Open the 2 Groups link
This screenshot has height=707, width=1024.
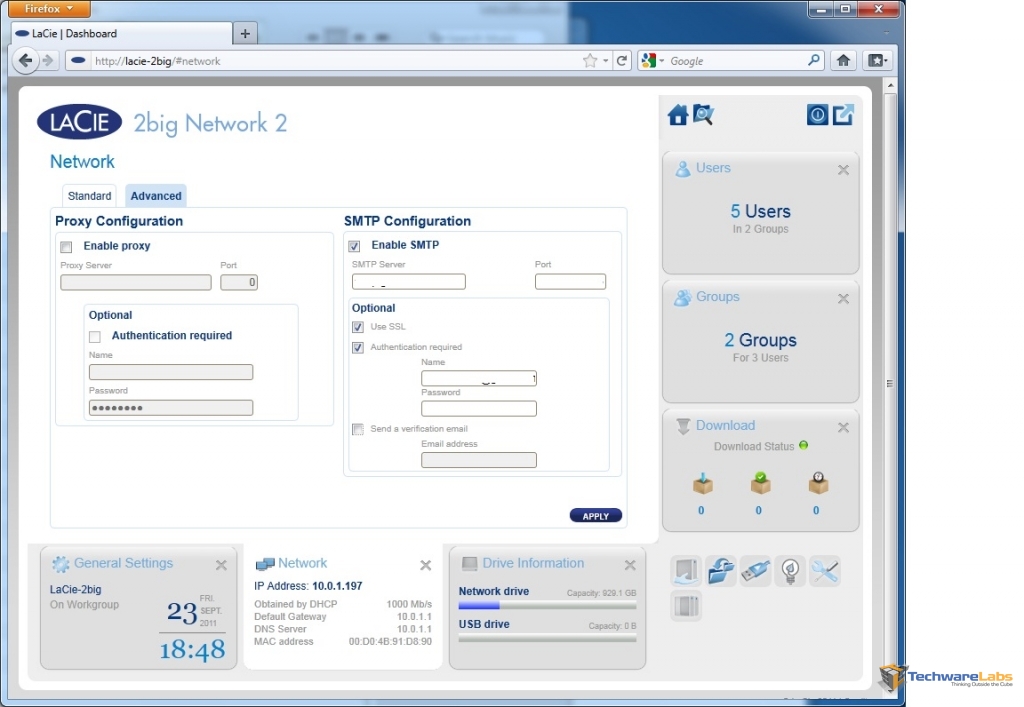click(760, 340)
